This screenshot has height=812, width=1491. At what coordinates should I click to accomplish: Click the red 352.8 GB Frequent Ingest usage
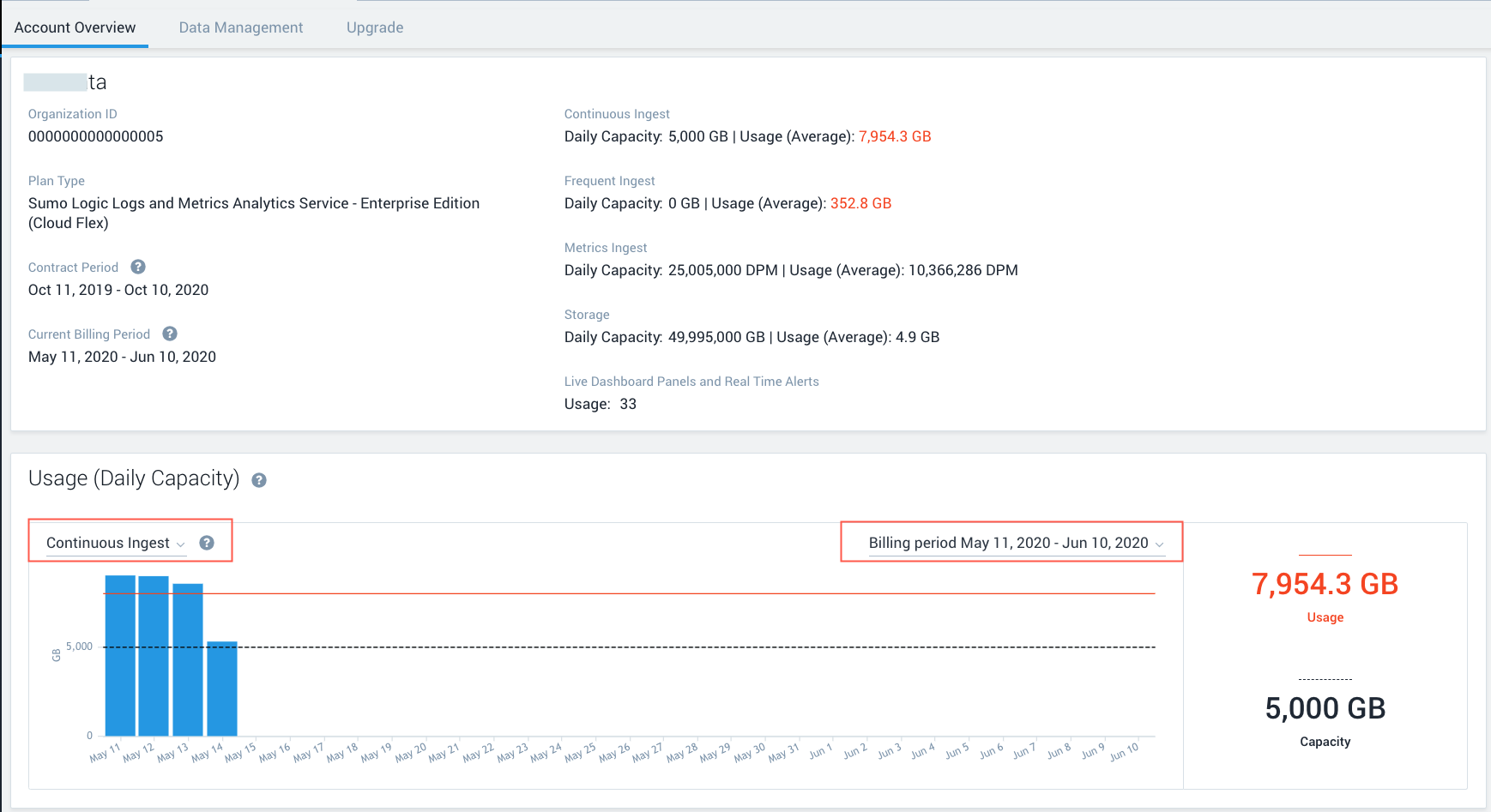pos(860,203)
